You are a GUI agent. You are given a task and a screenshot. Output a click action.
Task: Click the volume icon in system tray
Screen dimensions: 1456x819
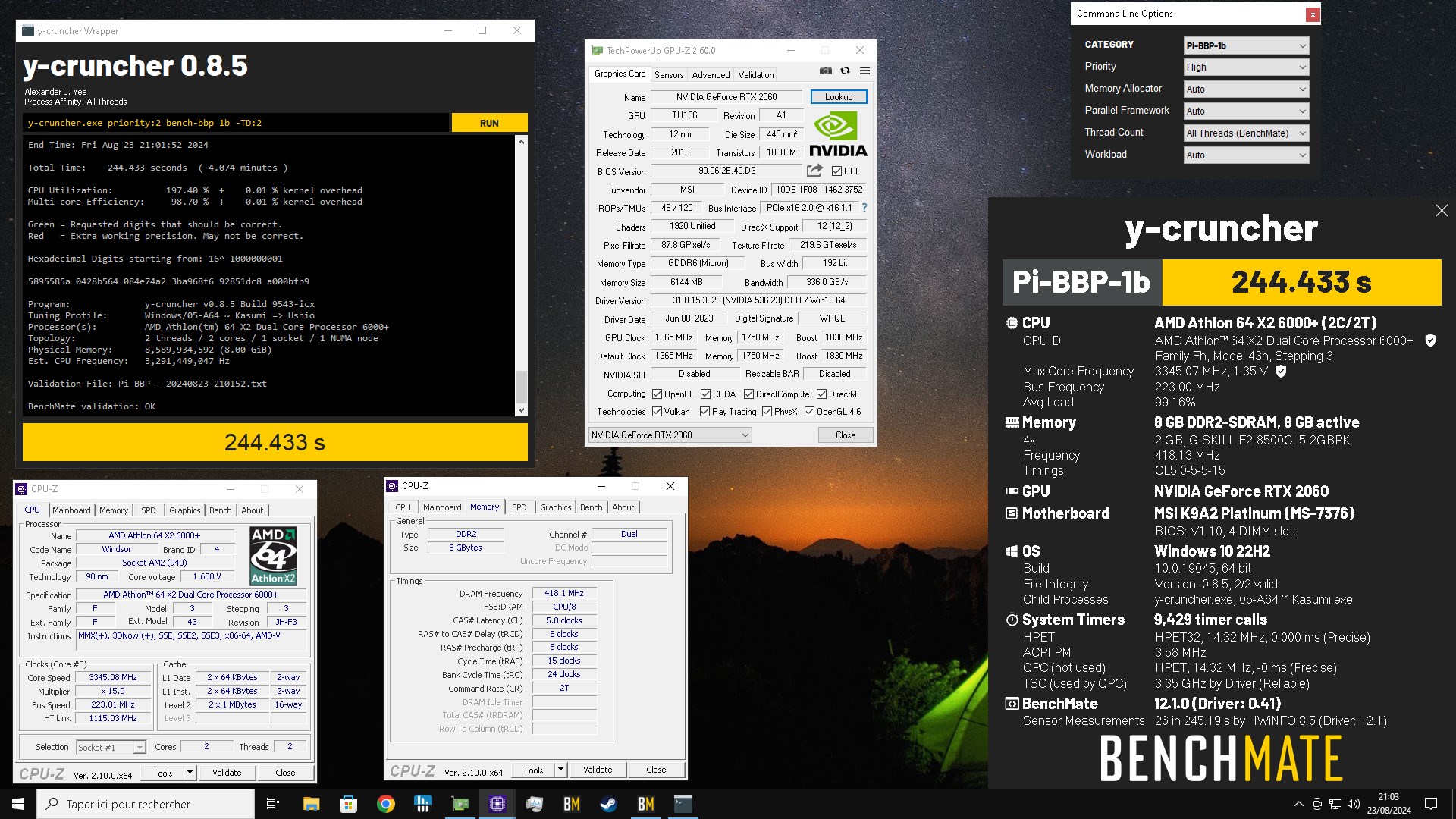[x=1353, y=804]
